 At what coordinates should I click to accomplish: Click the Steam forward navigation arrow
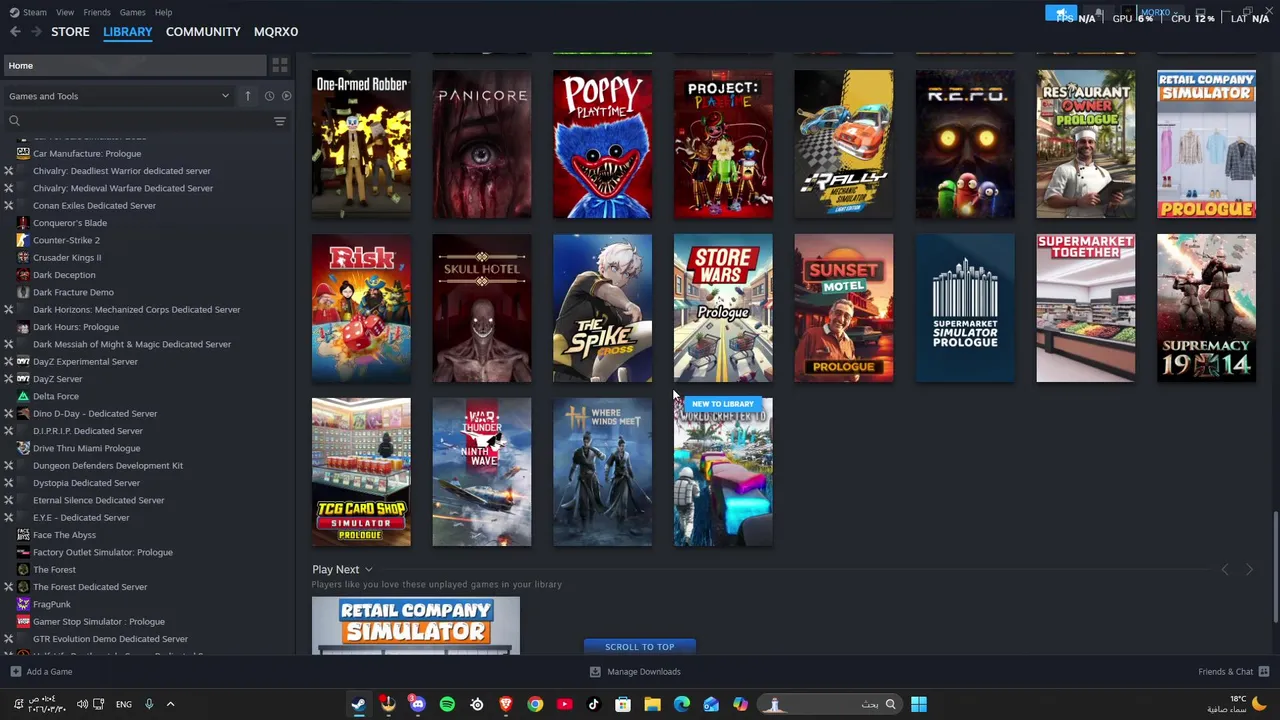tap(36, 32)
